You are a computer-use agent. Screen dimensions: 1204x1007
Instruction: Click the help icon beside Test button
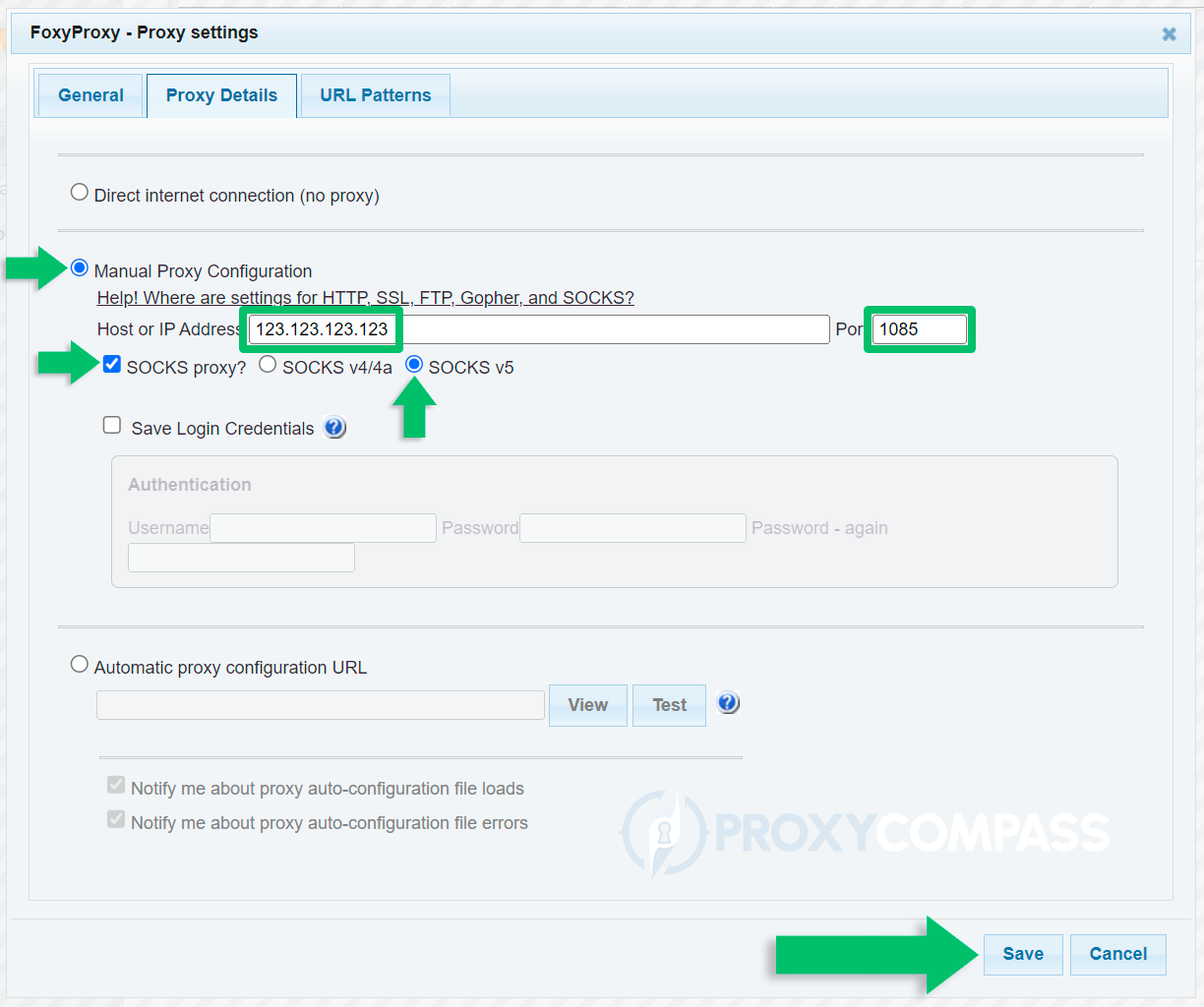pyautogui.click(x=728, y=703)
